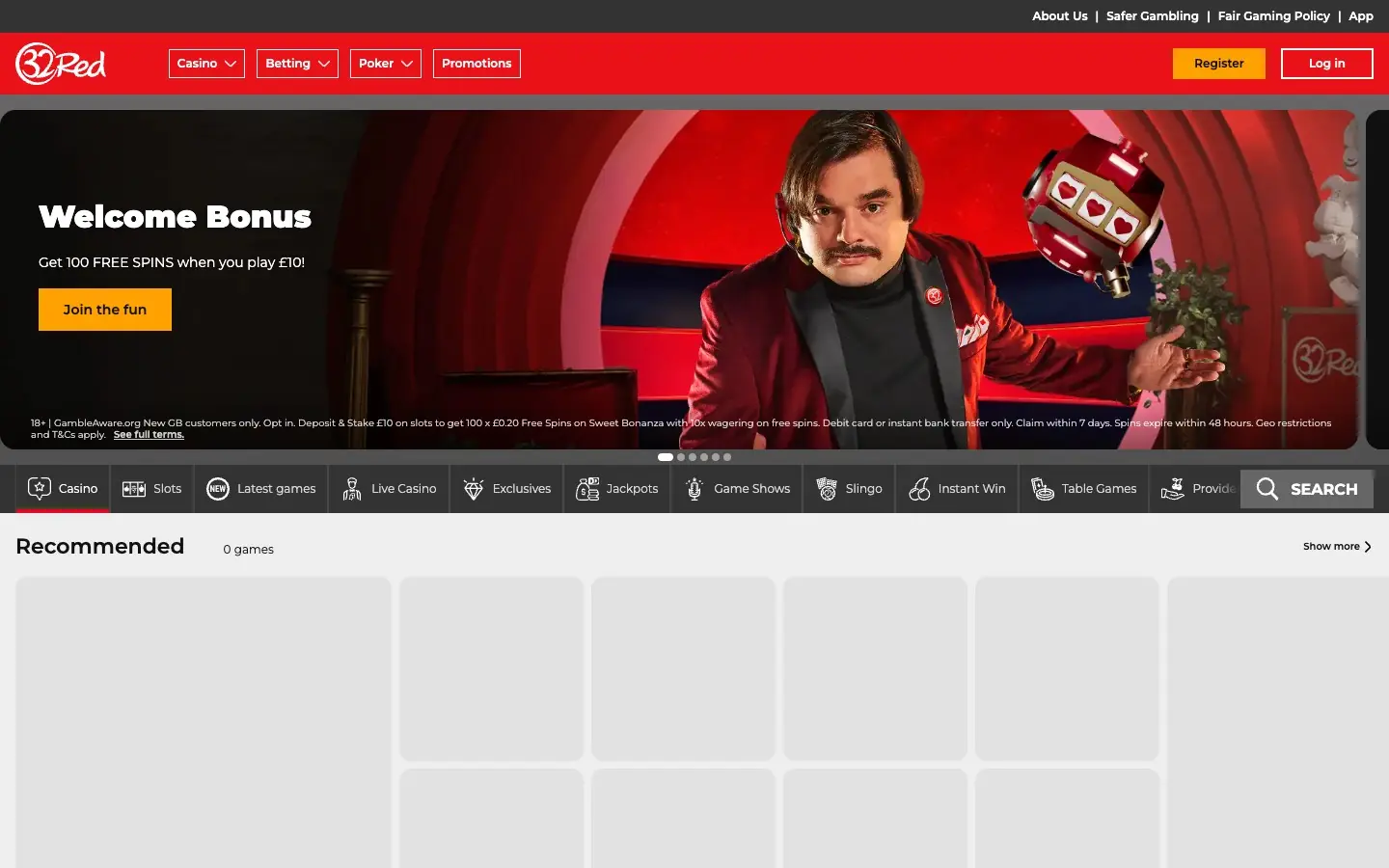Select the Game Shows microphone icon tab
The image size is (1389, 868).
[x=737, y=489]
